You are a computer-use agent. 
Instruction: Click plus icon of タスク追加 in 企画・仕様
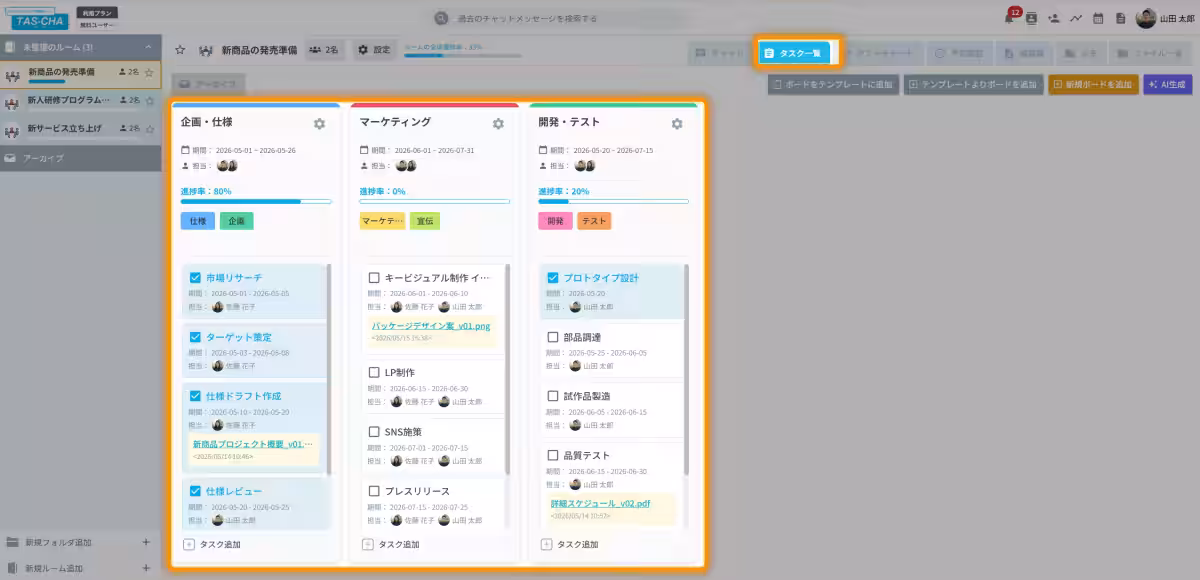point(189,544)
